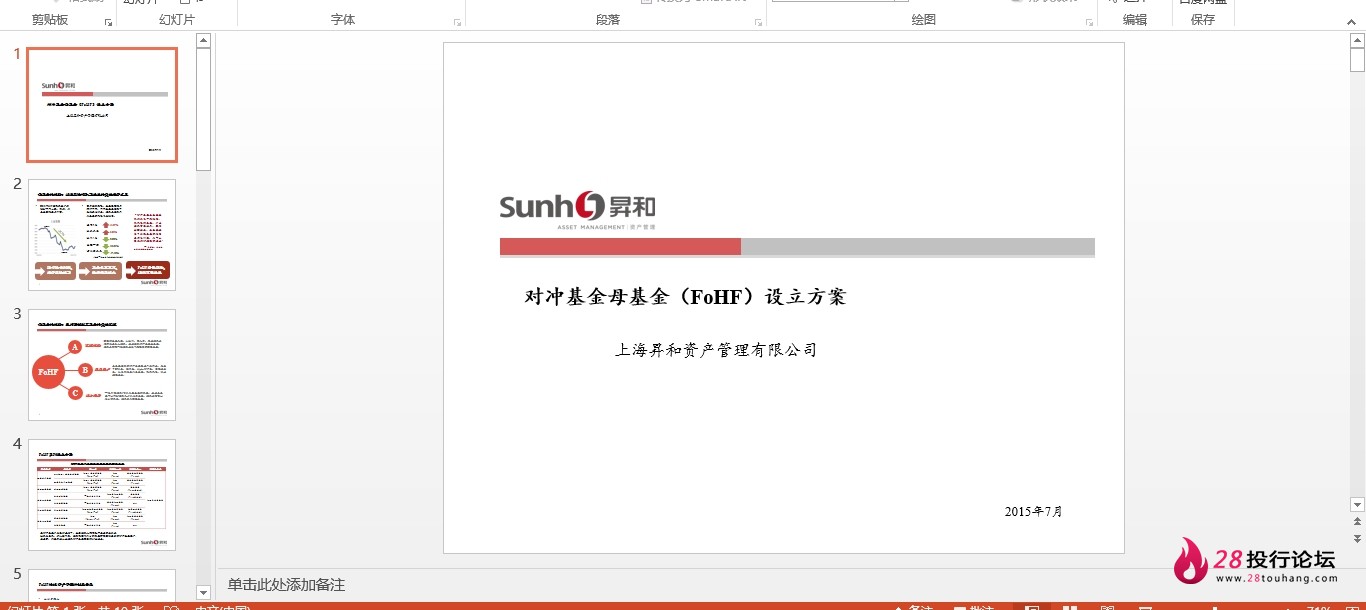Open the 字体 group dialog launcher
Viewport: 1366px width, 610px height.
pos(458,21)
